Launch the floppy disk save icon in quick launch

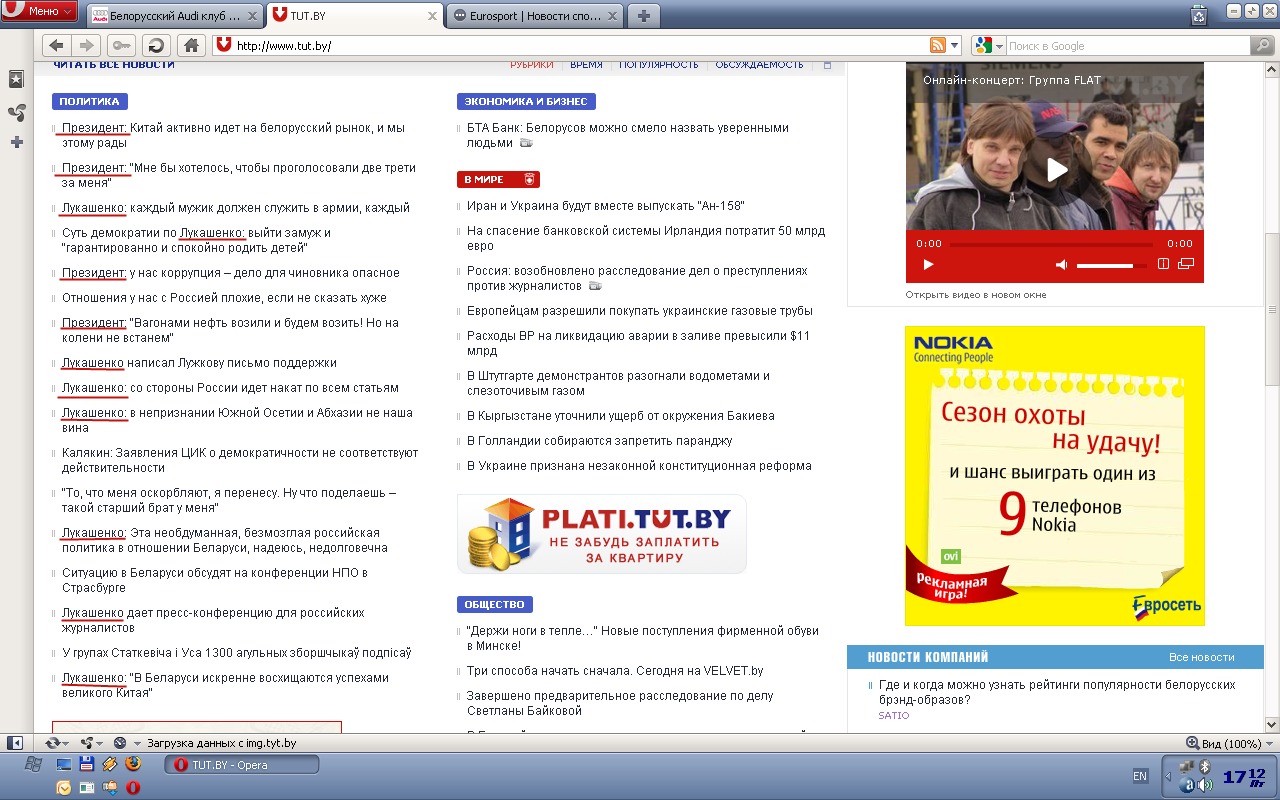(x=86, y=764)
